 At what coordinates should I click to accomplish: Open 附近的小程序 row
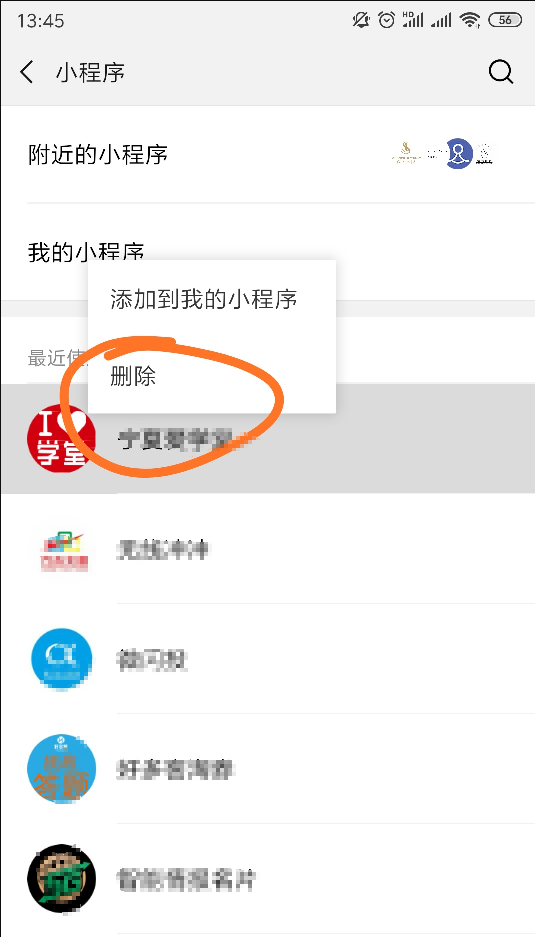click(x=267, y=154)
